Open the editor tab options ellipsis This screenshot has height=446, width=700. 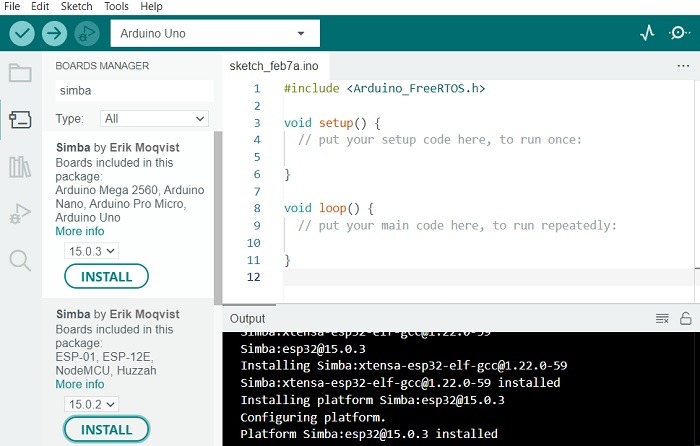683,66
